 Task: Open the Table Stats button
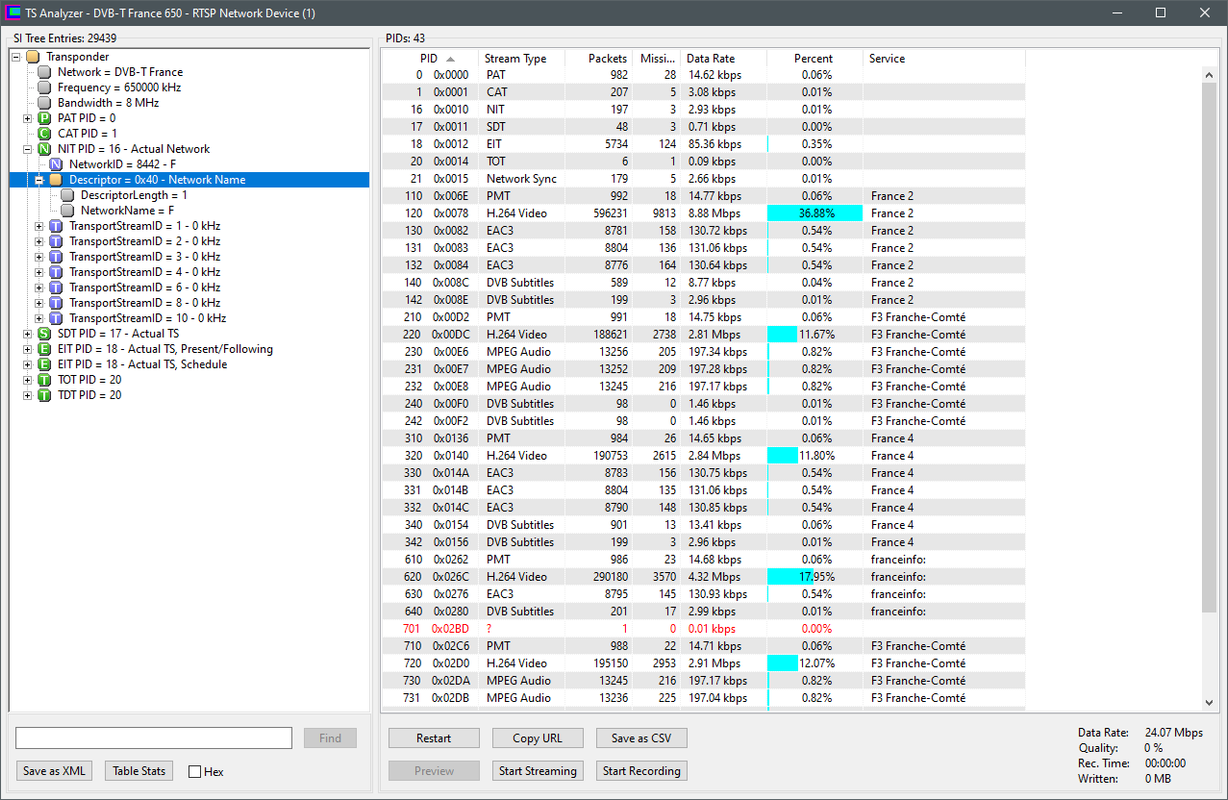[139, 771]
